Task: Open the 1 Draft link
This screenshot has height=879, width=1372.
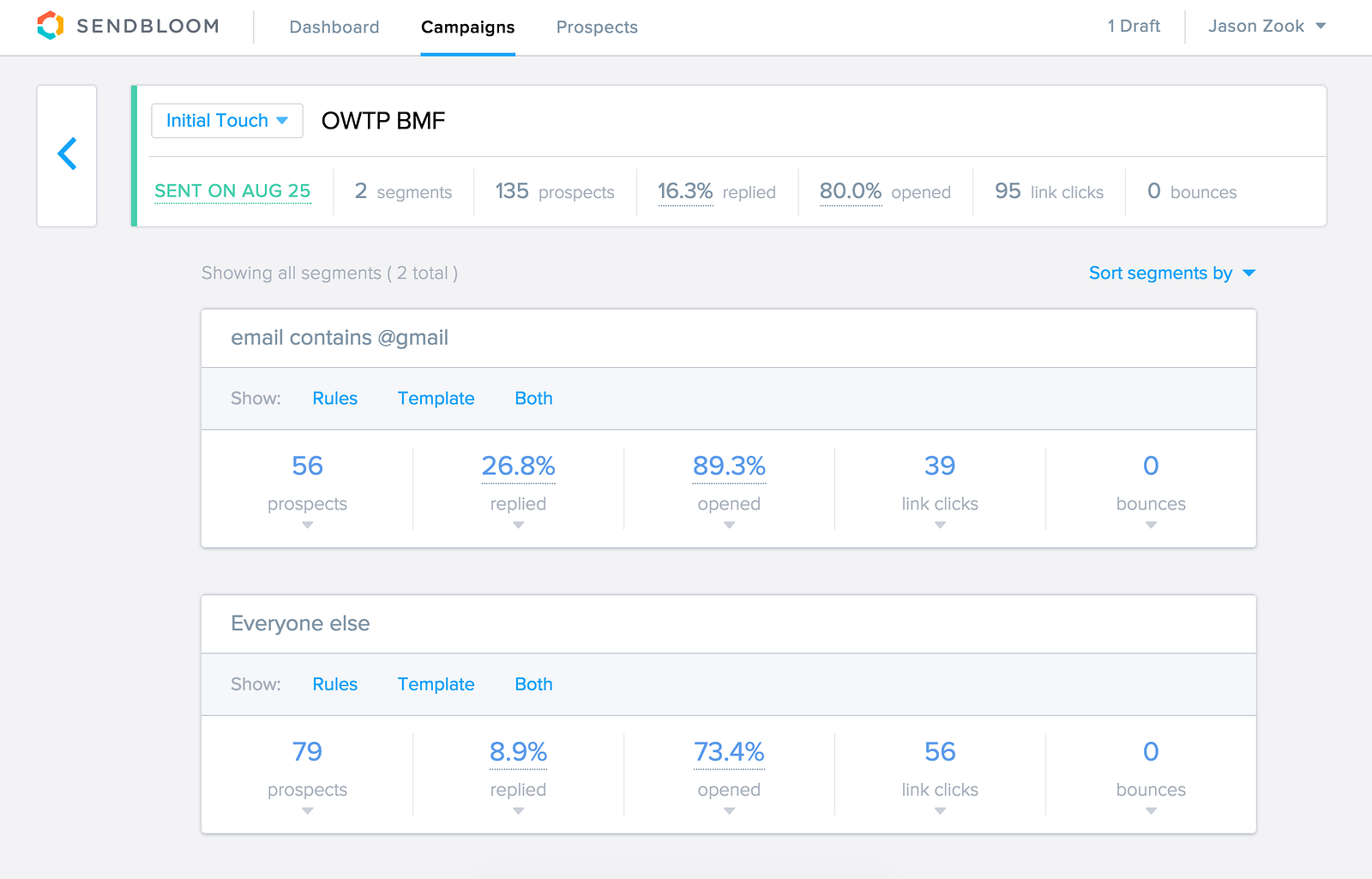Action: click(x=1134, y=26)
